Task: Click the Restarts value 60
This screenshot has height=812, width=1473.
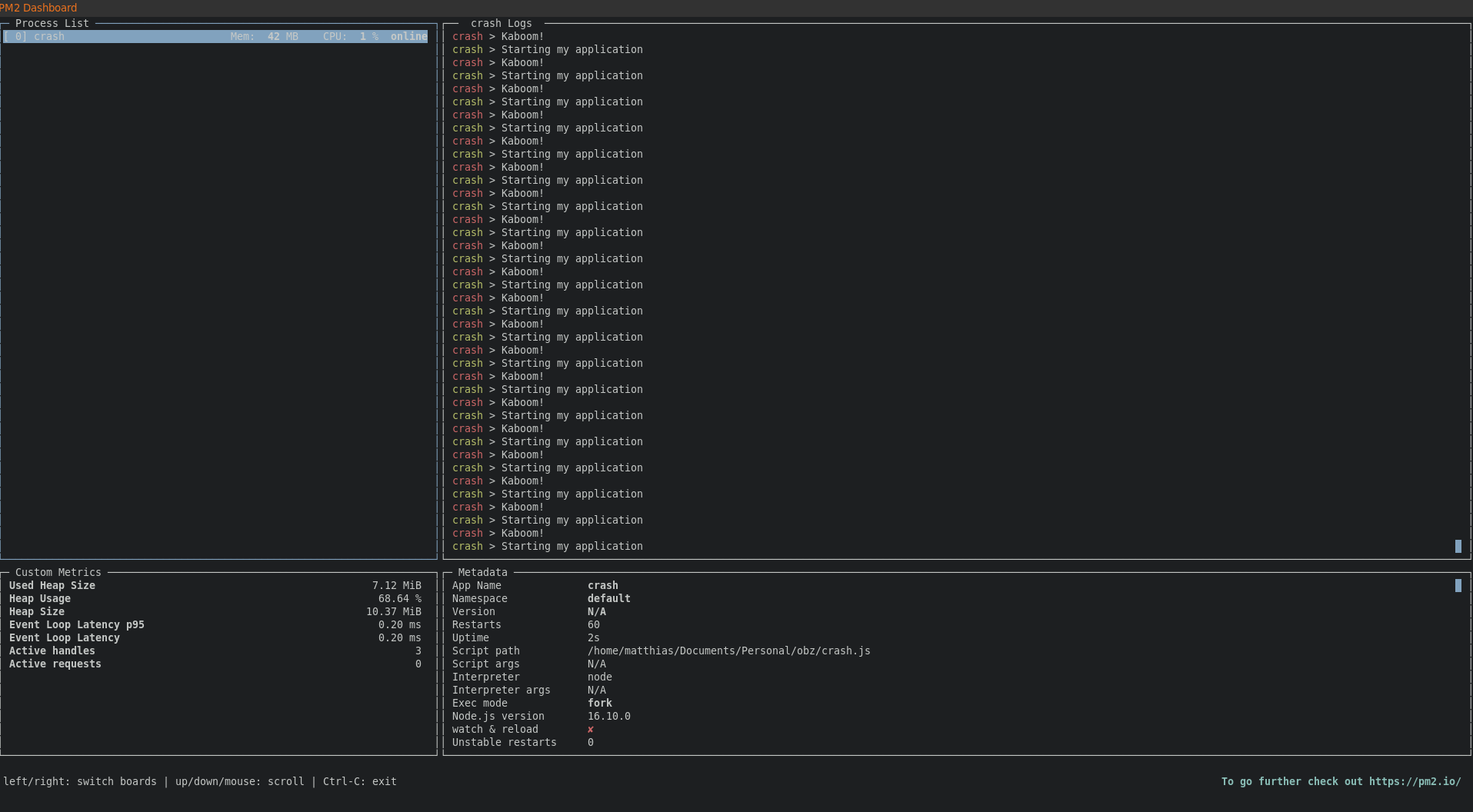Action: click(x=593, y=624)
